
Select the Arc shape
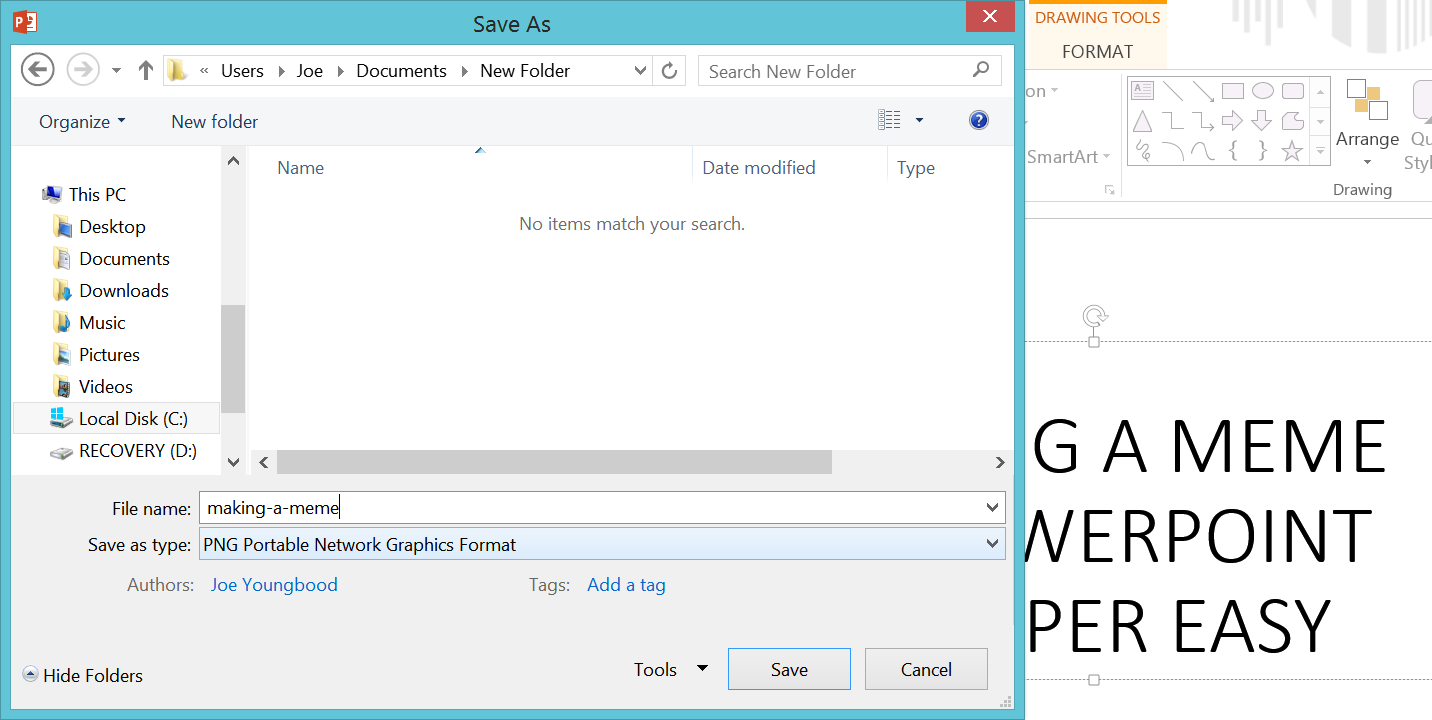pos(1173,151)
